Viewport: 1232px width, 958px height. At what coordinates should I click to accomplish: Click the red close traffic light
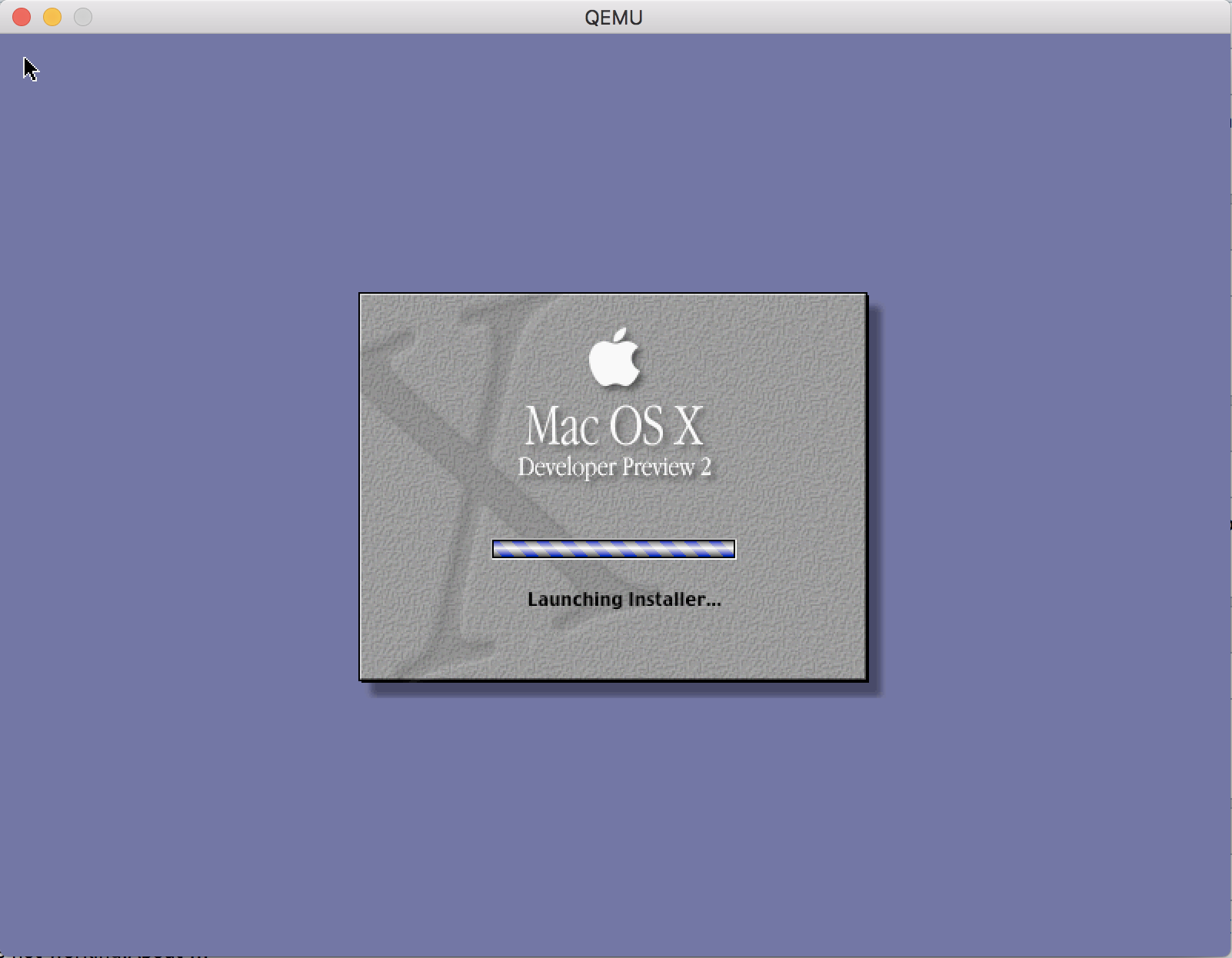click(21, 16)
